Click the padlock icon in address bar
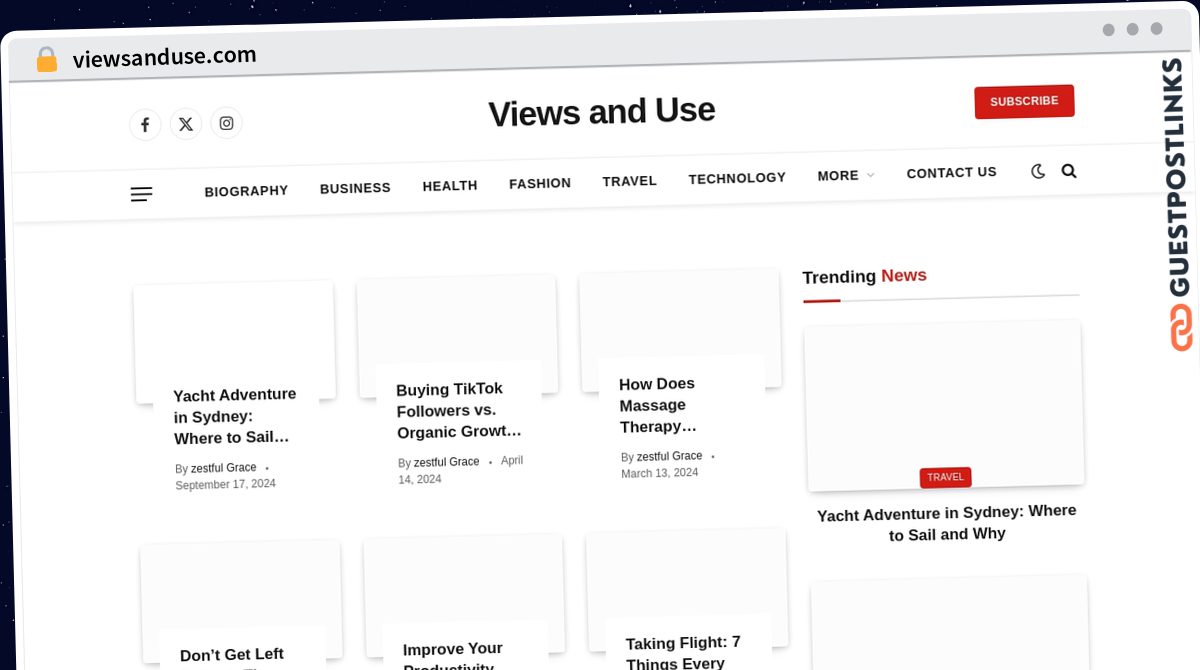 point(46,60)
